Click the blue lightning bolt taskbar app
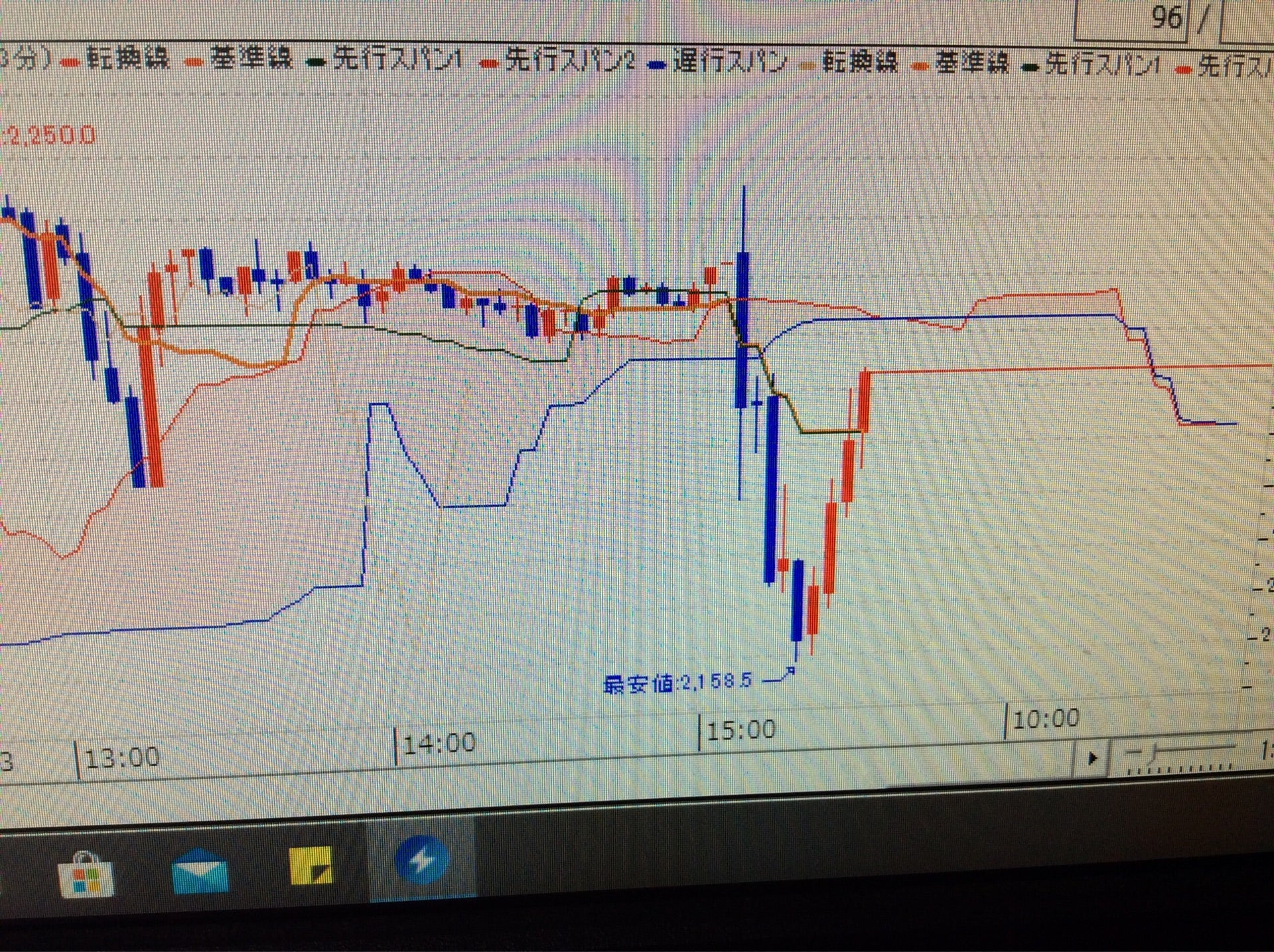This screenshot has width=1274, height=952. tap(422, 860)
